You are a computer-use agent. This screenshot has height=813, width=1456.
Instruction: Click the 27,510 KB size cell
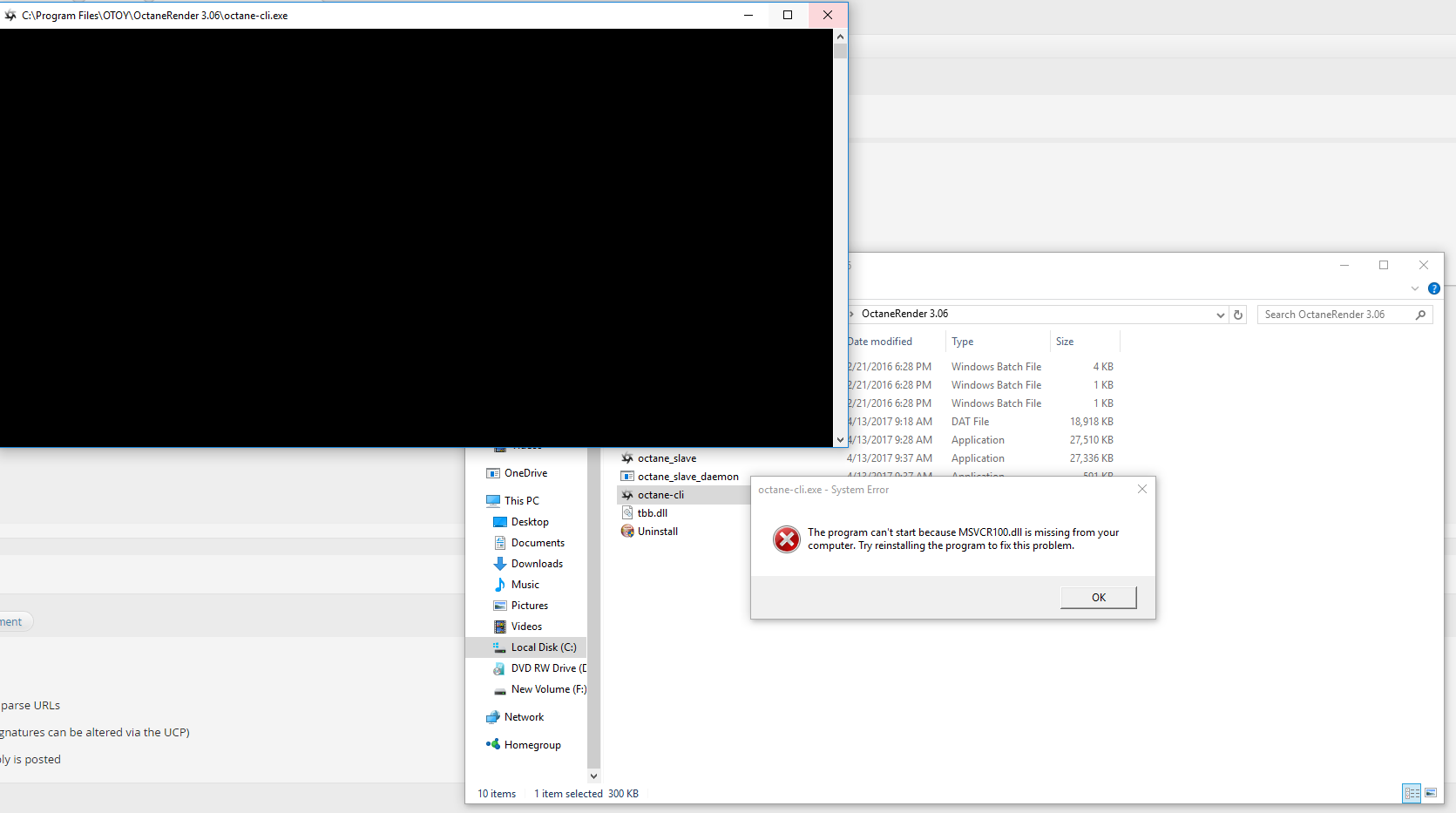(x=1091, y=440)
